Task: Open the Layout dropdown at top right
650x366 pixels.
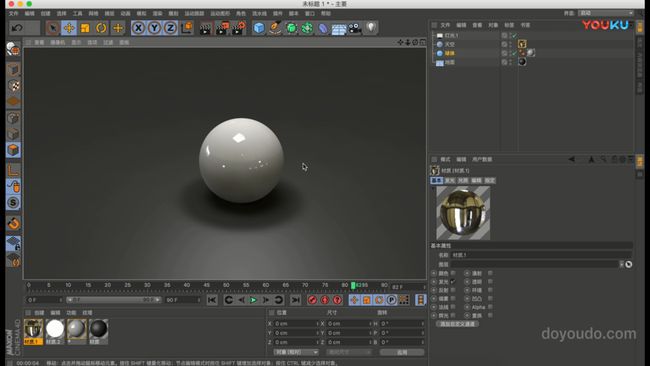Action: [x=606, y=13]
